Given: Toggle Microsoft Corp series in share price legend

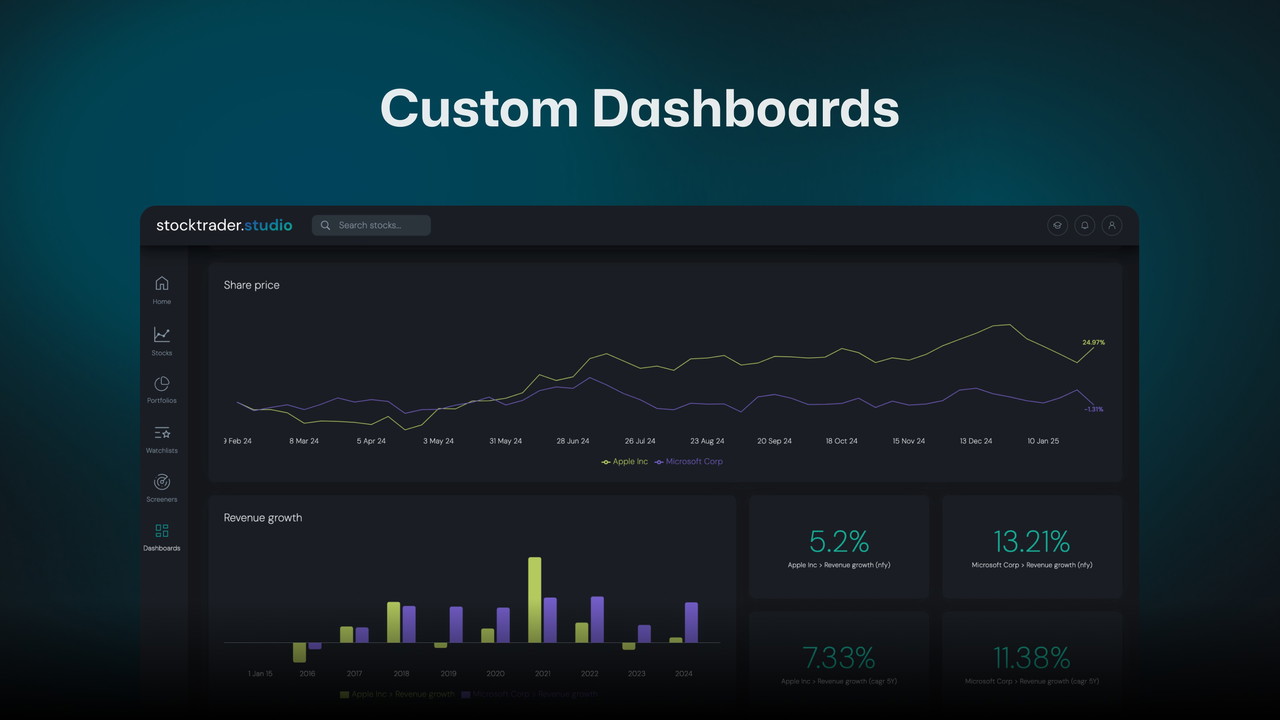Looking at the screenshot, I should (x=689, y=462).
